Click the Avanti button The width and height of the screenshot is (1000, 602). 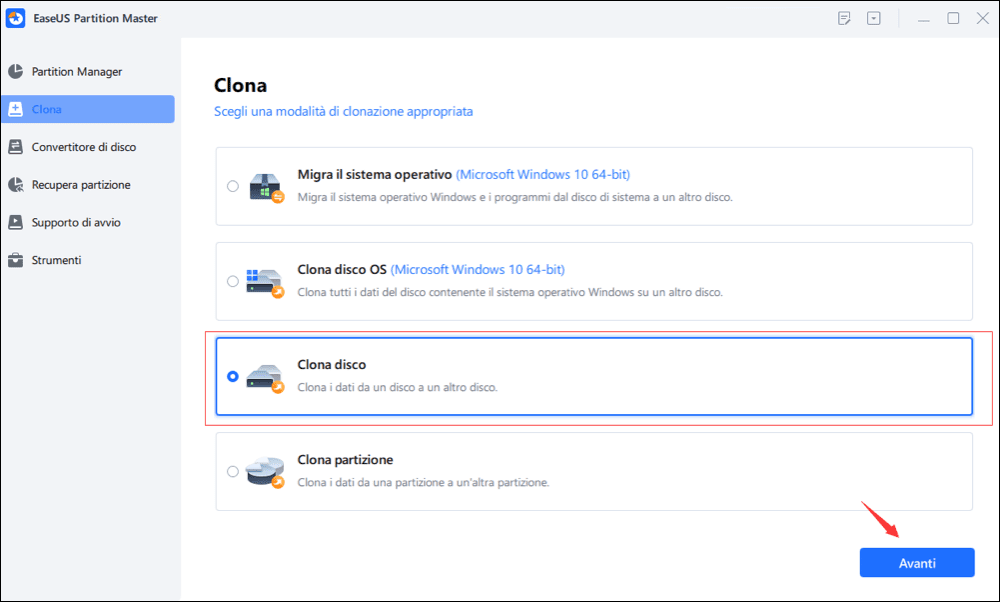point(917,562)
